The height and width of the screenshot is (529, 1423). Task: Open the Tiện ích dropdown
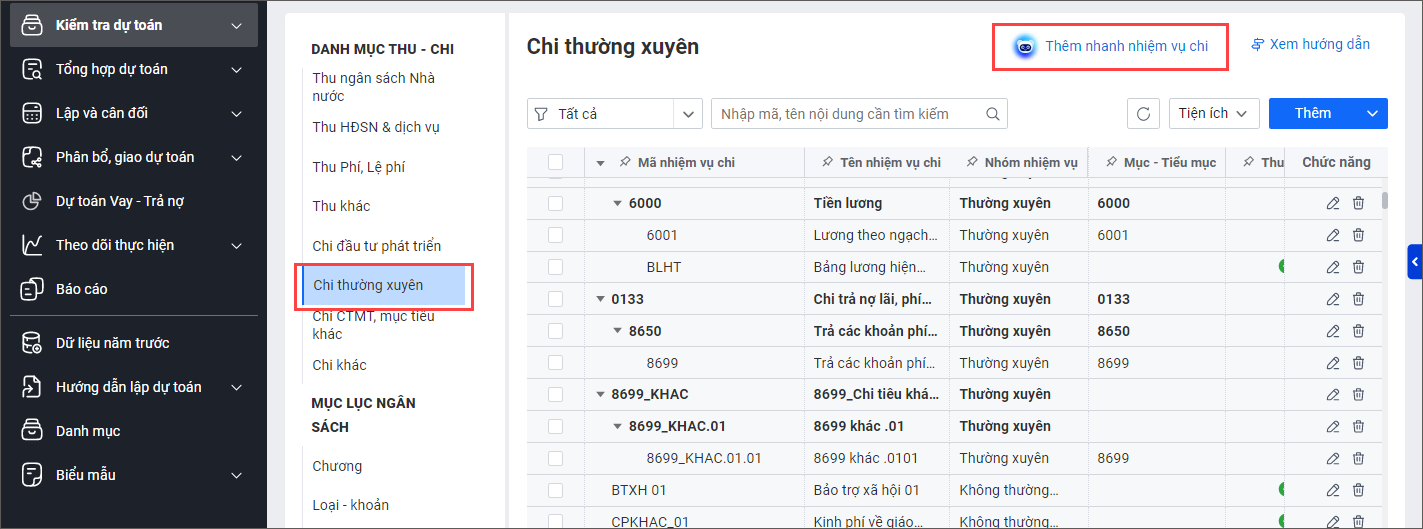(x=1213, y=114)
